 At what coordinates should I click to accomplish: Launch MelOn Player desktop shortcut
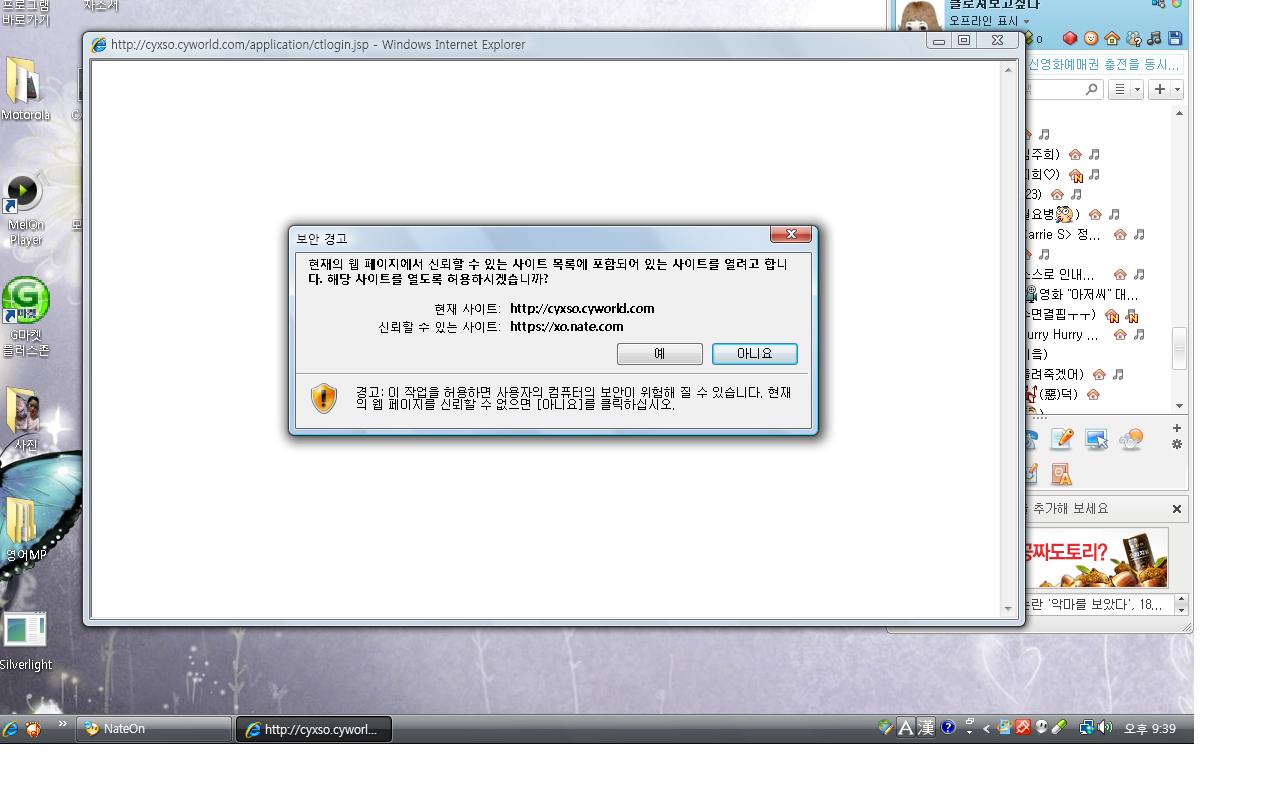click(x=24, y=210)
